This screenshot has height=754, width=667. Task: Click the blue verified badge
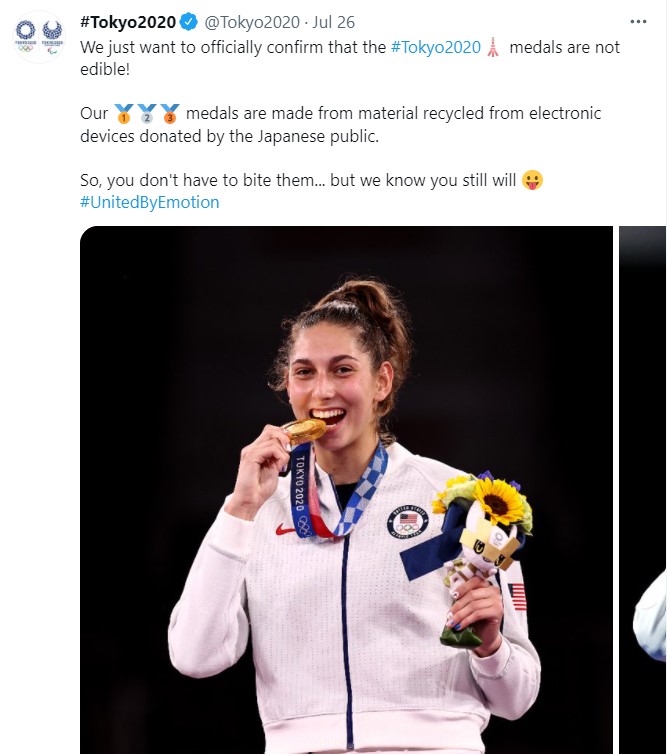click(188, 23)
